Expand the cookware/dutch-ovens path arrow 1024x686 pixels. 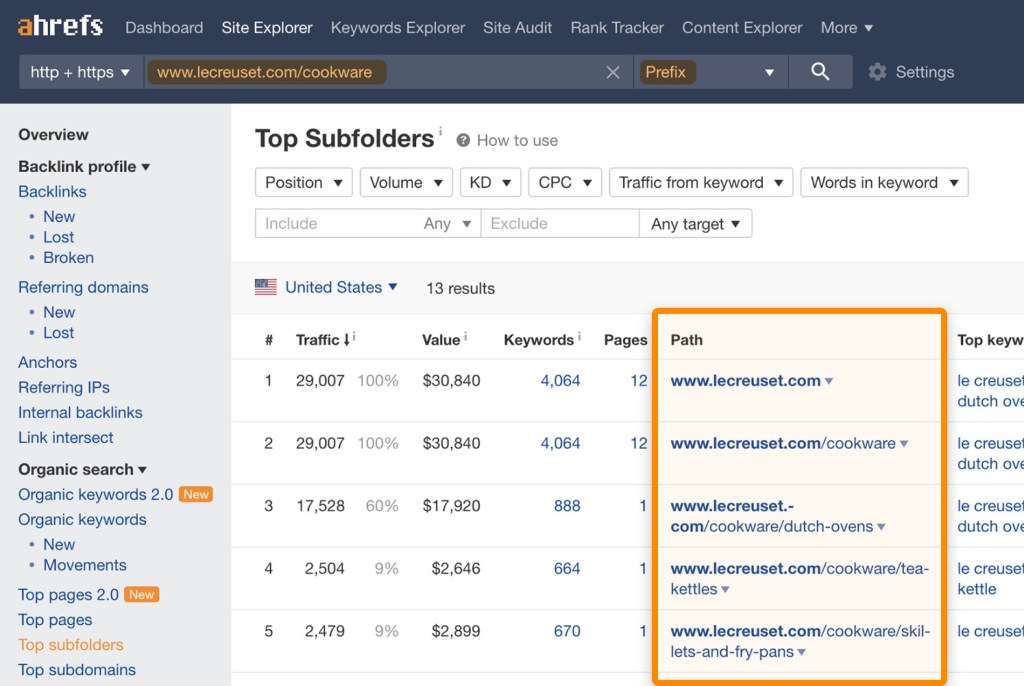(x=881, y=528)
